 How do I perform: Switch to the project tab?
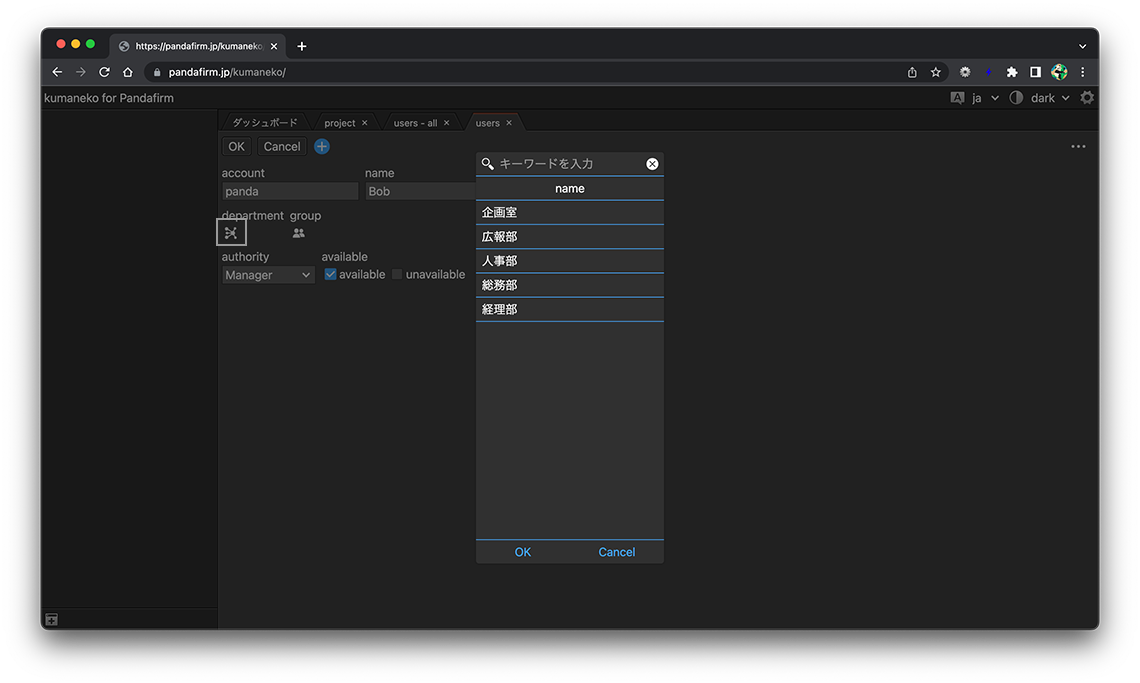coord(340,123)
